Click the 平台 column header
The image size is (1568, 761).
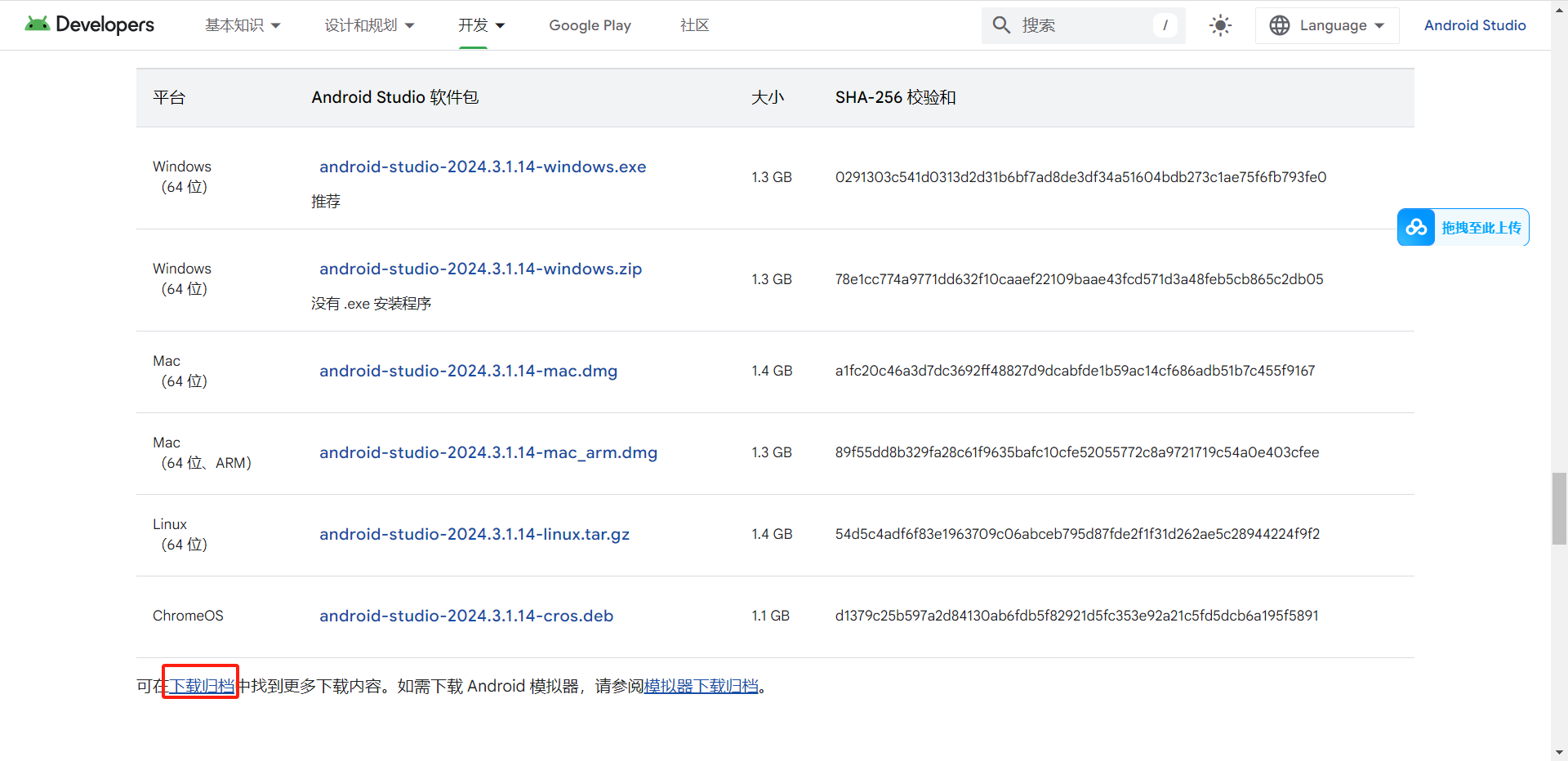(169, 97)
